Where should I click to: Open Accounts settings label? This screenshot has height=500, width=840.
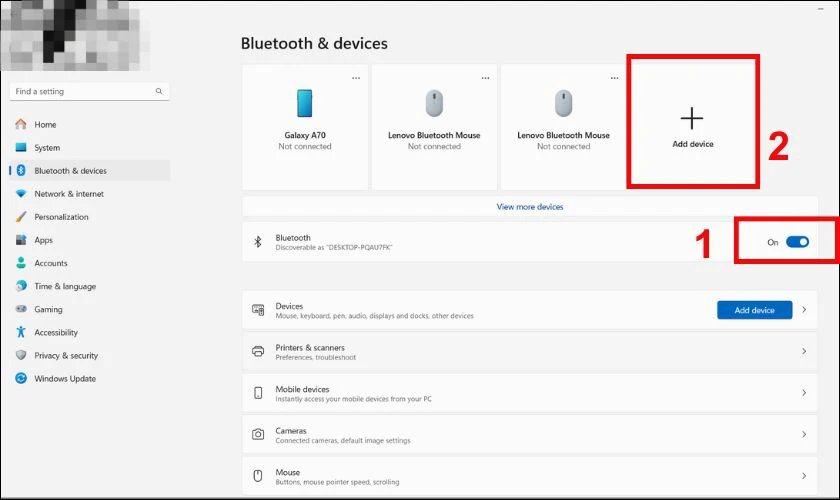51,263
